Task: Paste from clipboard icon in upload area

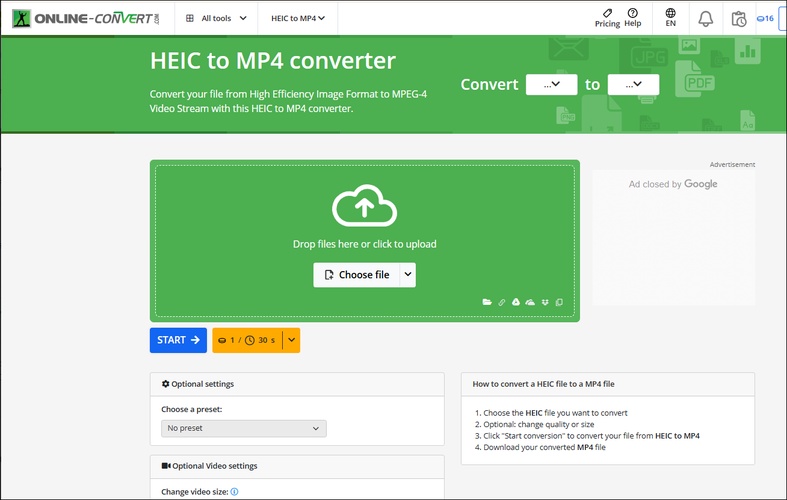Action: (559, 302)
